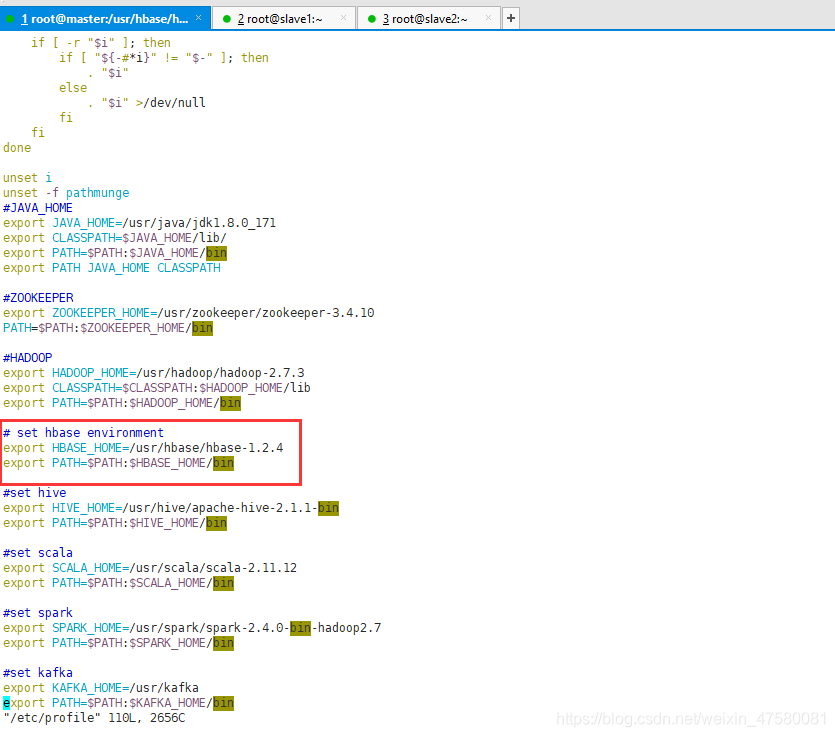
Task: Click the PATH=$PATH:$JAVA_HOME/bin line
Action: click(115, 253)
